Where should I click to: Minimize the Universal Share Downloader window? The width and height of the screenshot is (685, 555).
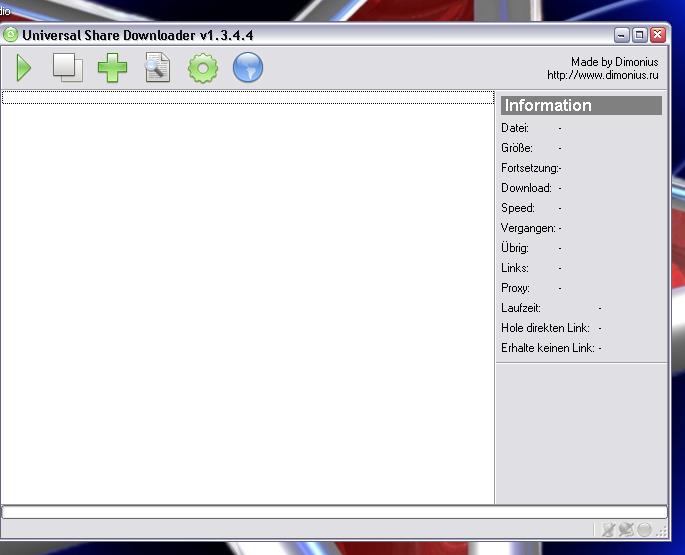click(x=622, y=35)
